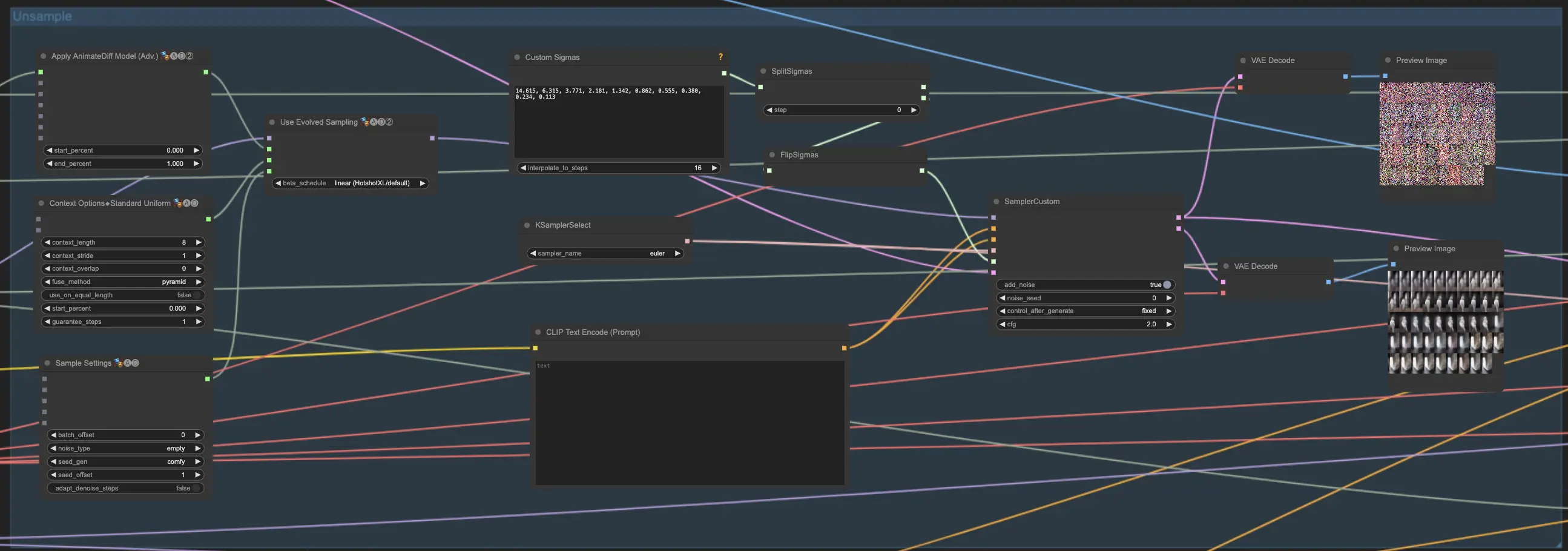Increase guarantee_steps with right arrow
This screenshot has height=551, width=1568.
pos(199,322)
